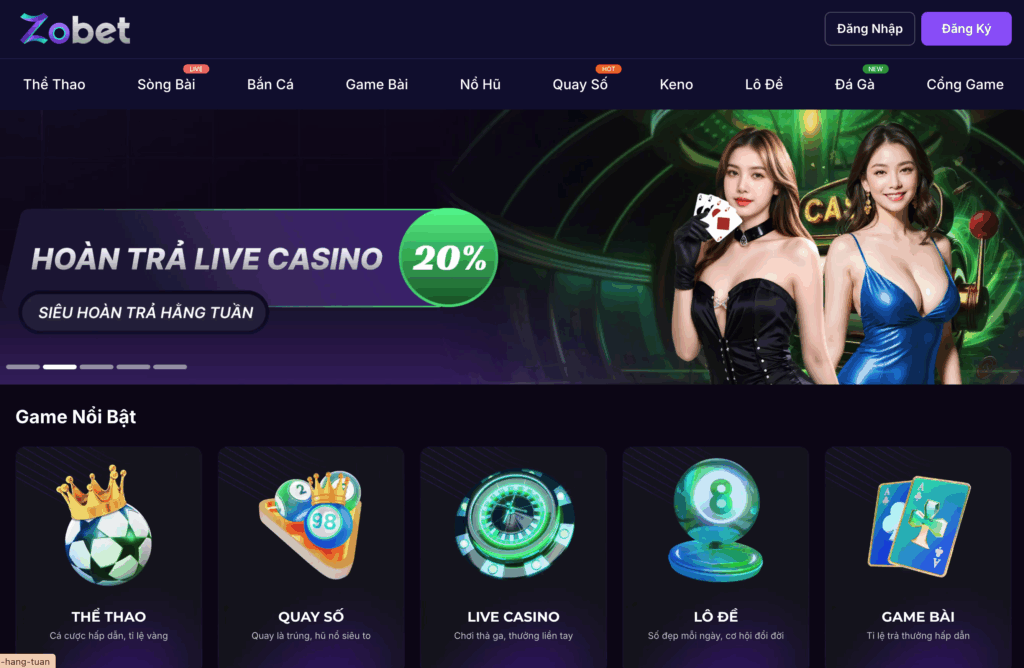Click the Zobet logo
This screenshot has height=668, width=1024.
pyautogui.click(x=75, y=29)
